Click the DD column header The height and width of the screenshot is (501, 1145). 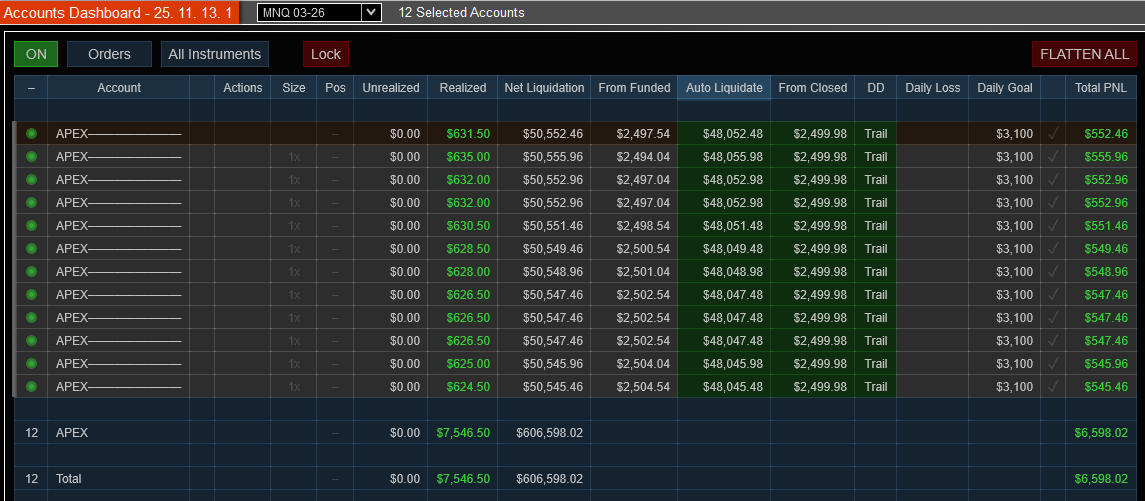click(876, 88)
